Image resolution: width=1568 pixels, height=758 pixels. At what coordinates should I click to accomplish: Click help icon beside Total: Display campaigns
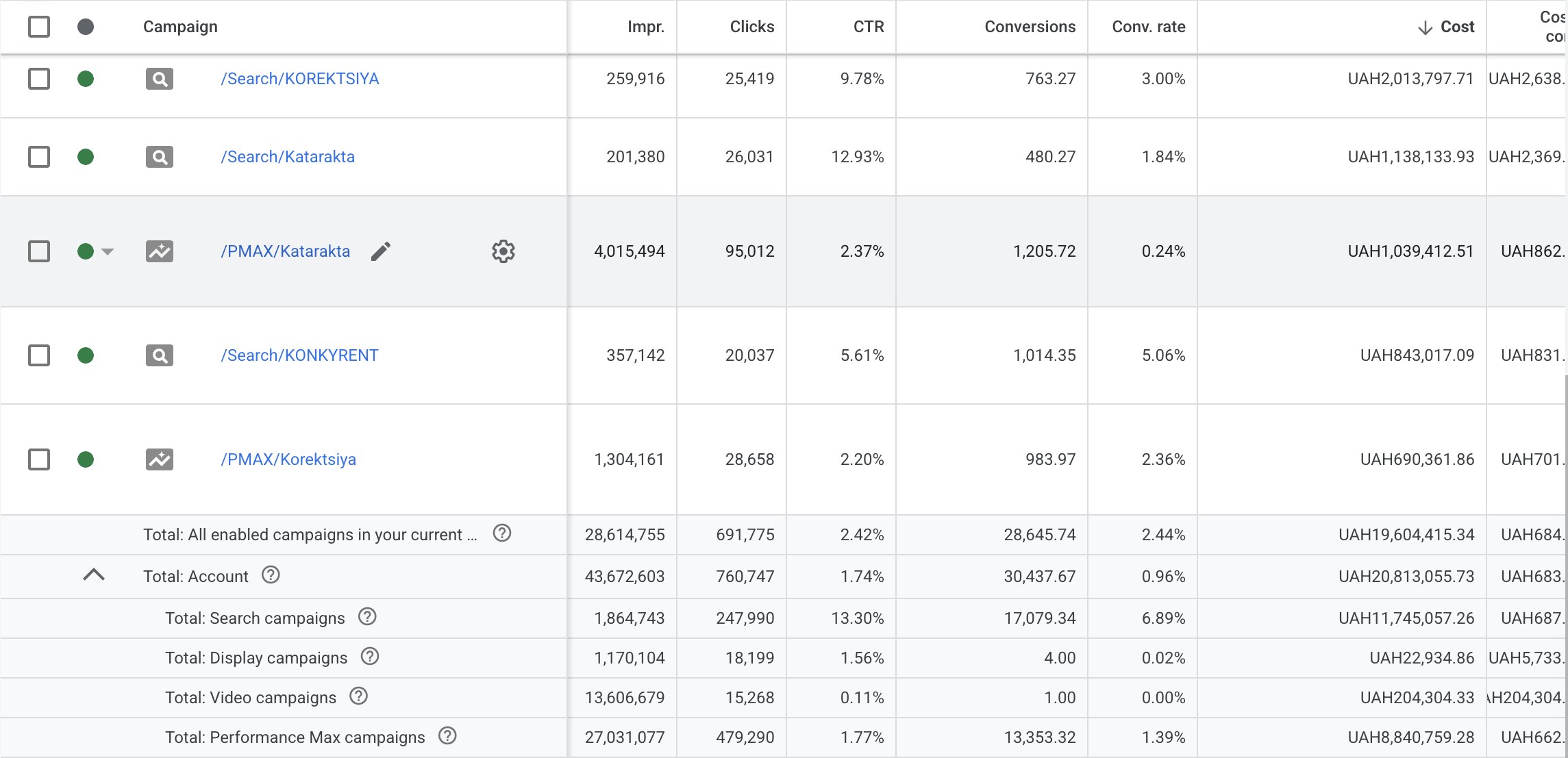tap(370, 657)
